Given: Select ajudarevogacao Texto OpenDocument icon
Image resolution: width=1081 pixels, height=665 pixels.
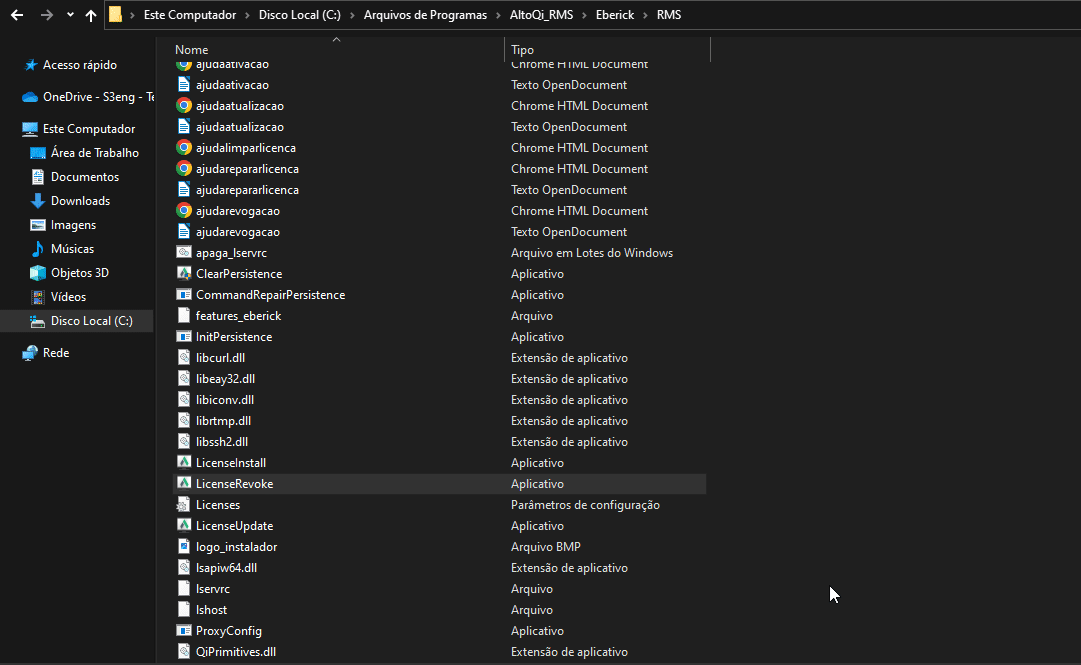Looking at the screenshot, I should [x=183, y=232].
